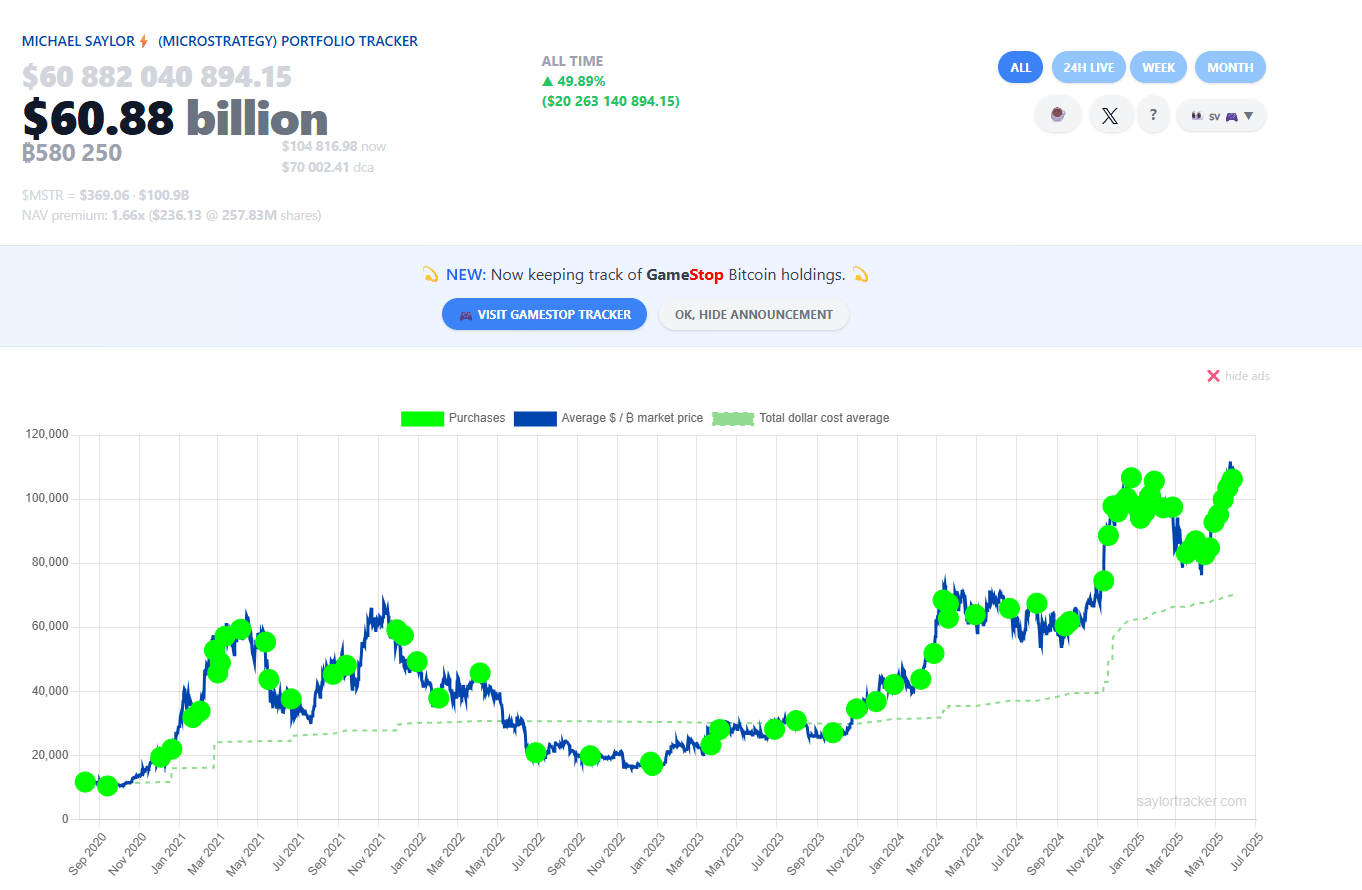Open the X (Twitter) profile icon

click(1110, 115)
